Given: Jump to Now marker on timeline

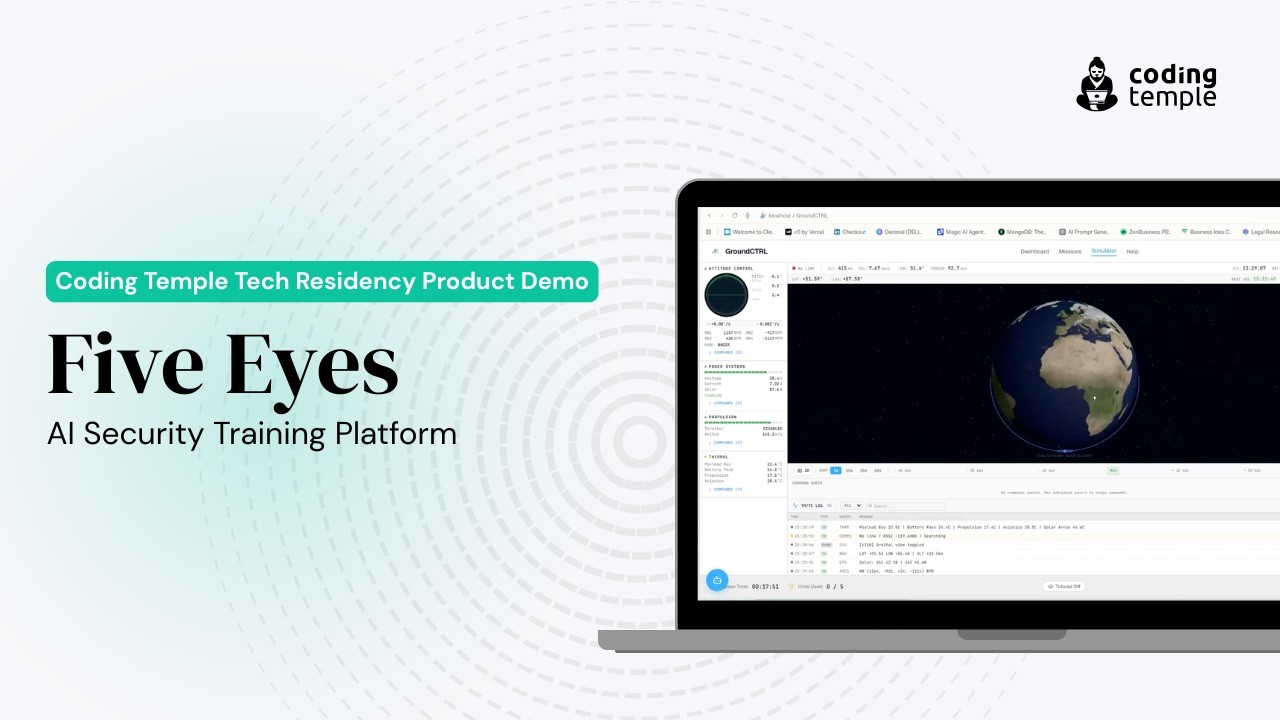Looking at the screenshot, I should pyautogui.click(x=1113, y=470).
